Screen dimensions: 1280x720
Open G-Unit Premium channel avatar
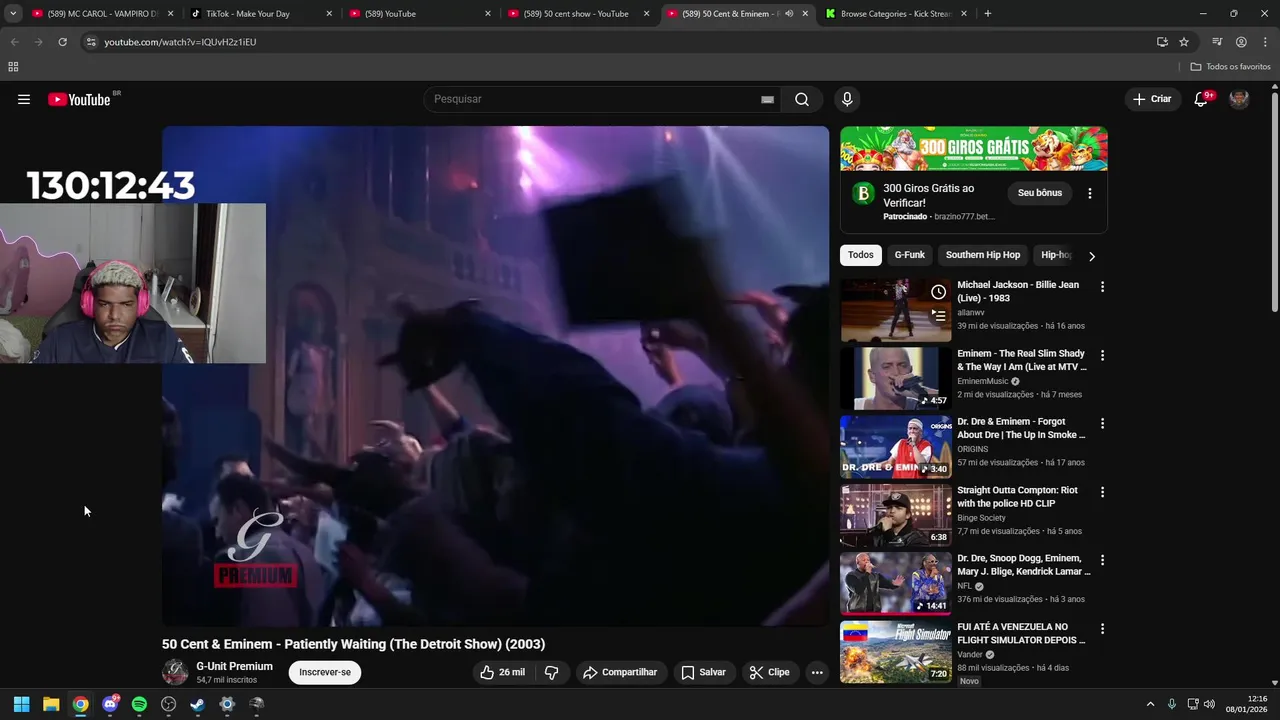click(x=175, y=672)
